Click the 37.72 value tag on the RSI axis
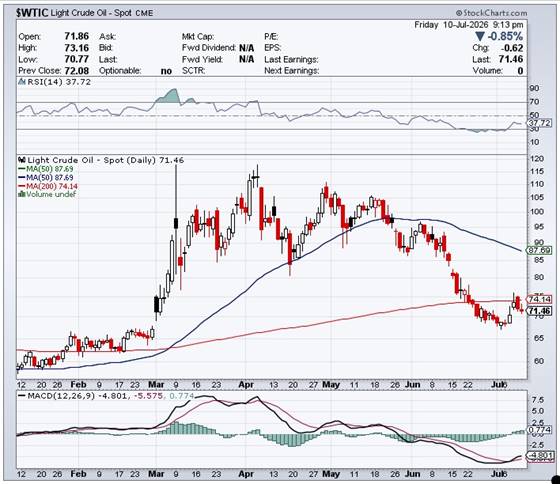This screenshot has height=484, width=560. [x=540, y=123]
